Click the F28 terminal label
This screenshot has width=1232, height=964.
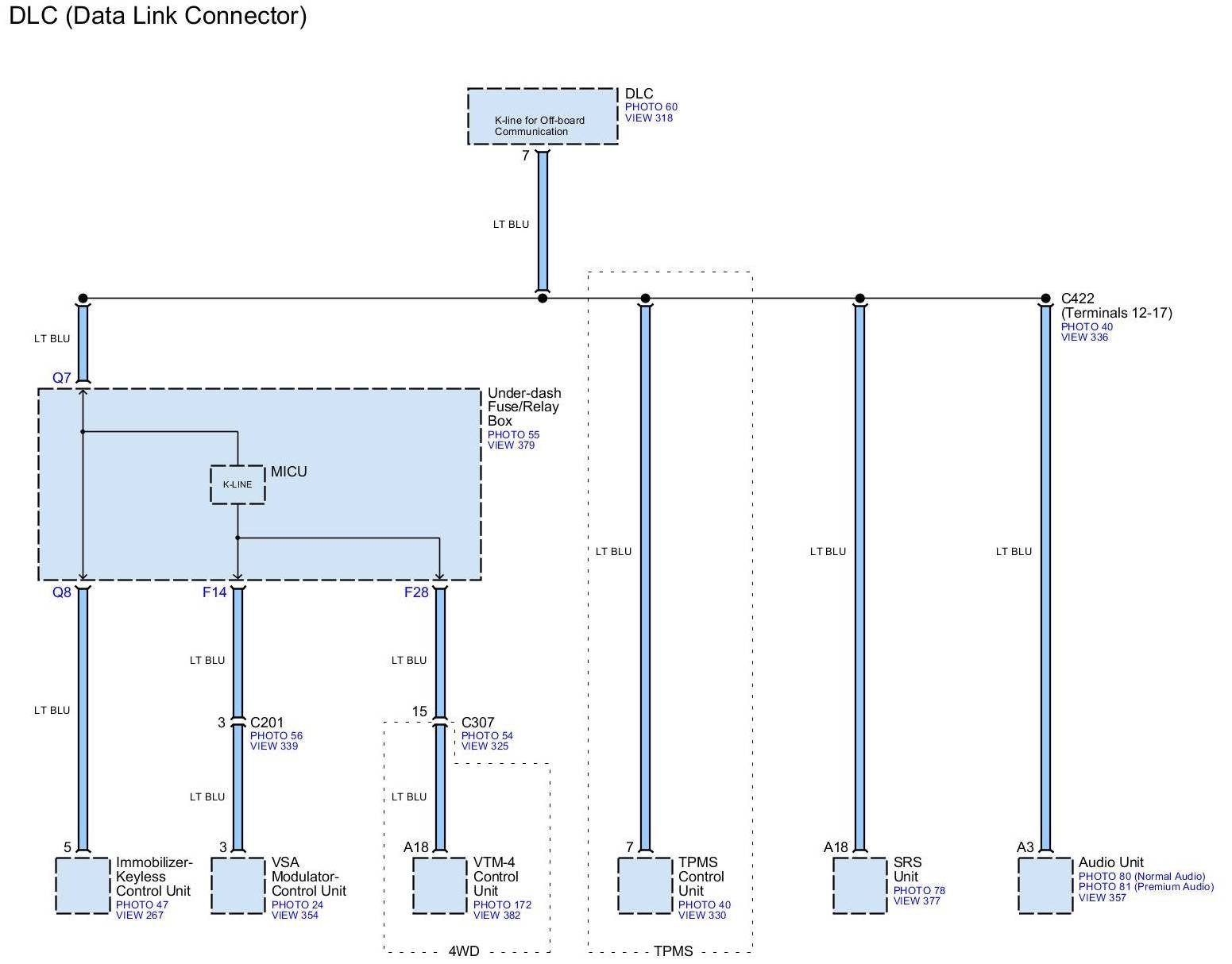416,592
